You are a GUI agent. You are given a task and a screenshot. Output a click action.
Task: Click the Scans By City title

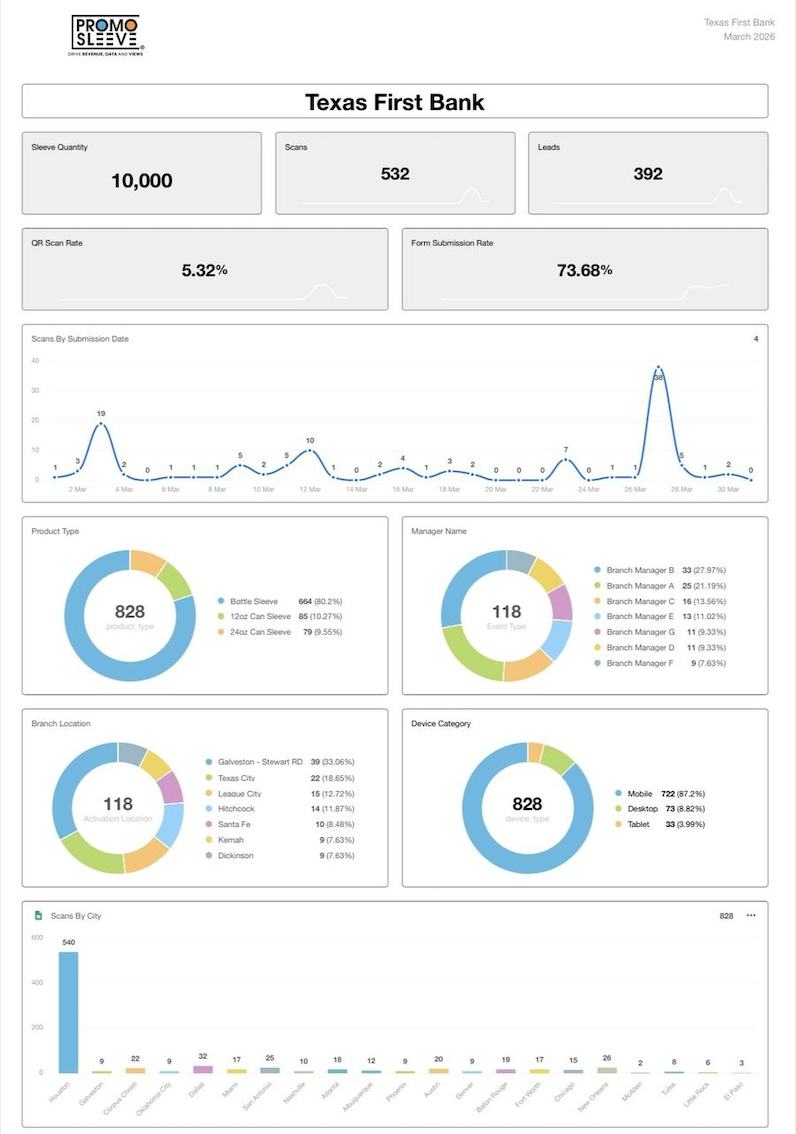point(76,916)
